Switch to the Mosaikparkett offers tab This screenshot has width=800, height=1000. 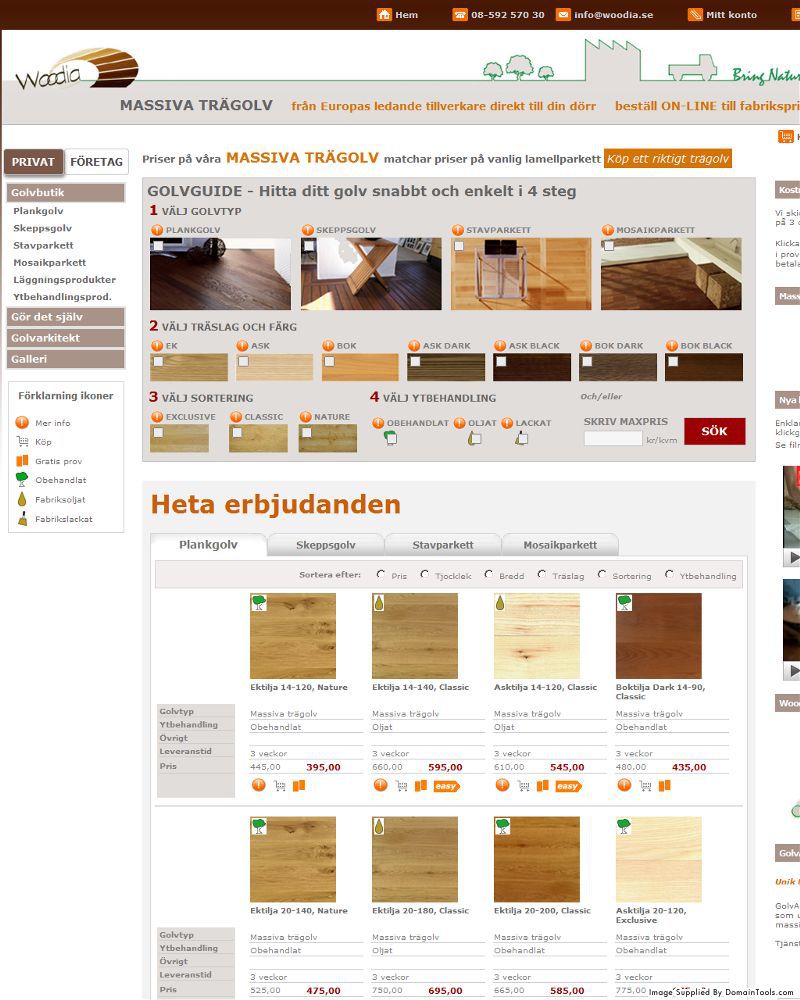coord(560,545)
